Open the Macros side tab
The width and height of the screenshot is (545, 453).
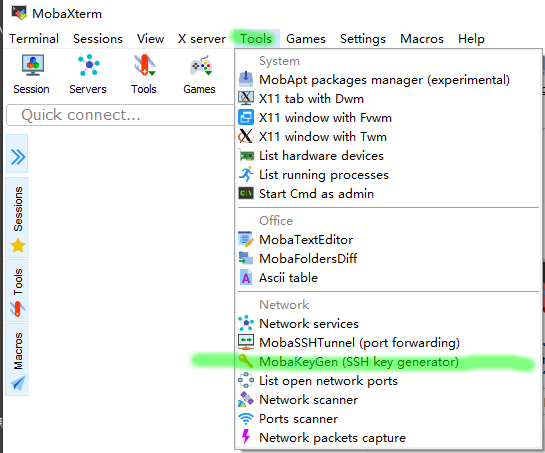(x=17, y=360)
